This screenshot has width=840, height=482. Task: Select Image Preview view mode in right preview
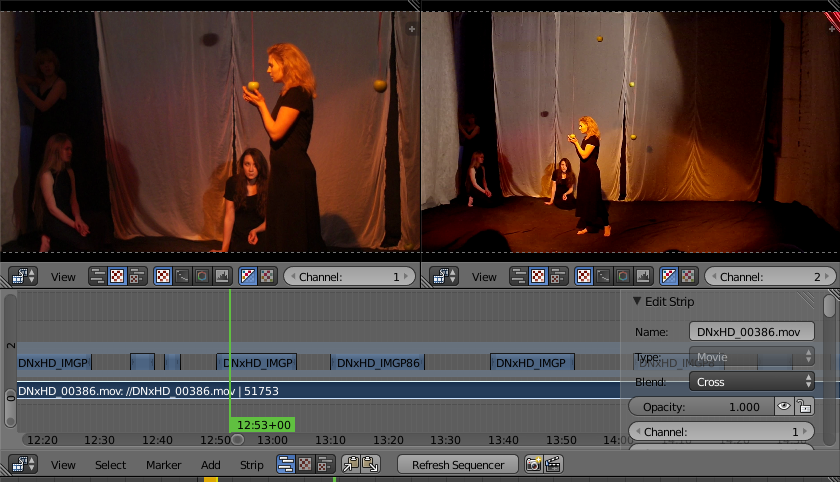pos(538,276)
